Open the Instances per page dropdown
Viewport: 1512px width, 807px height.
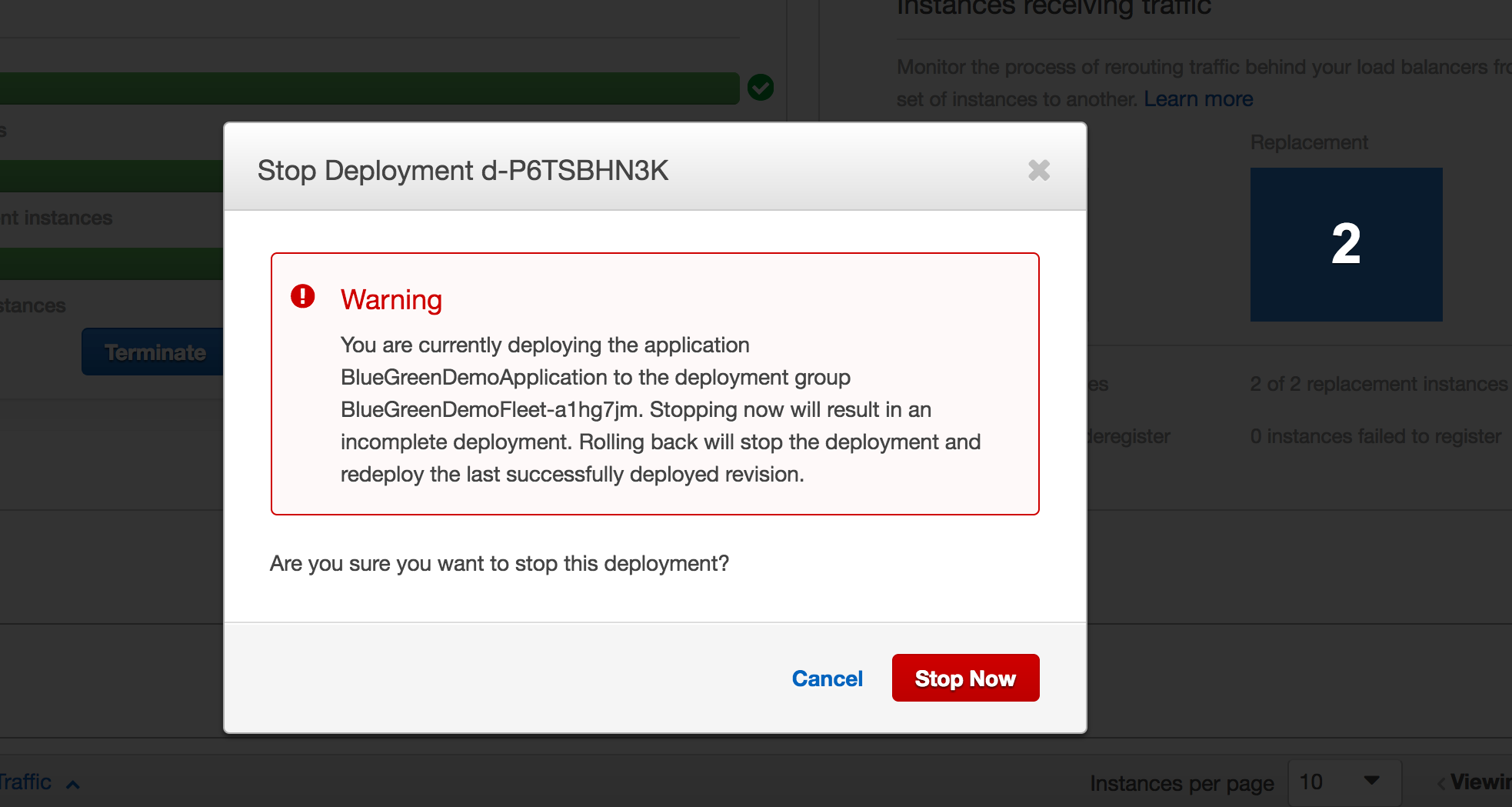[x=1344, y=782]
